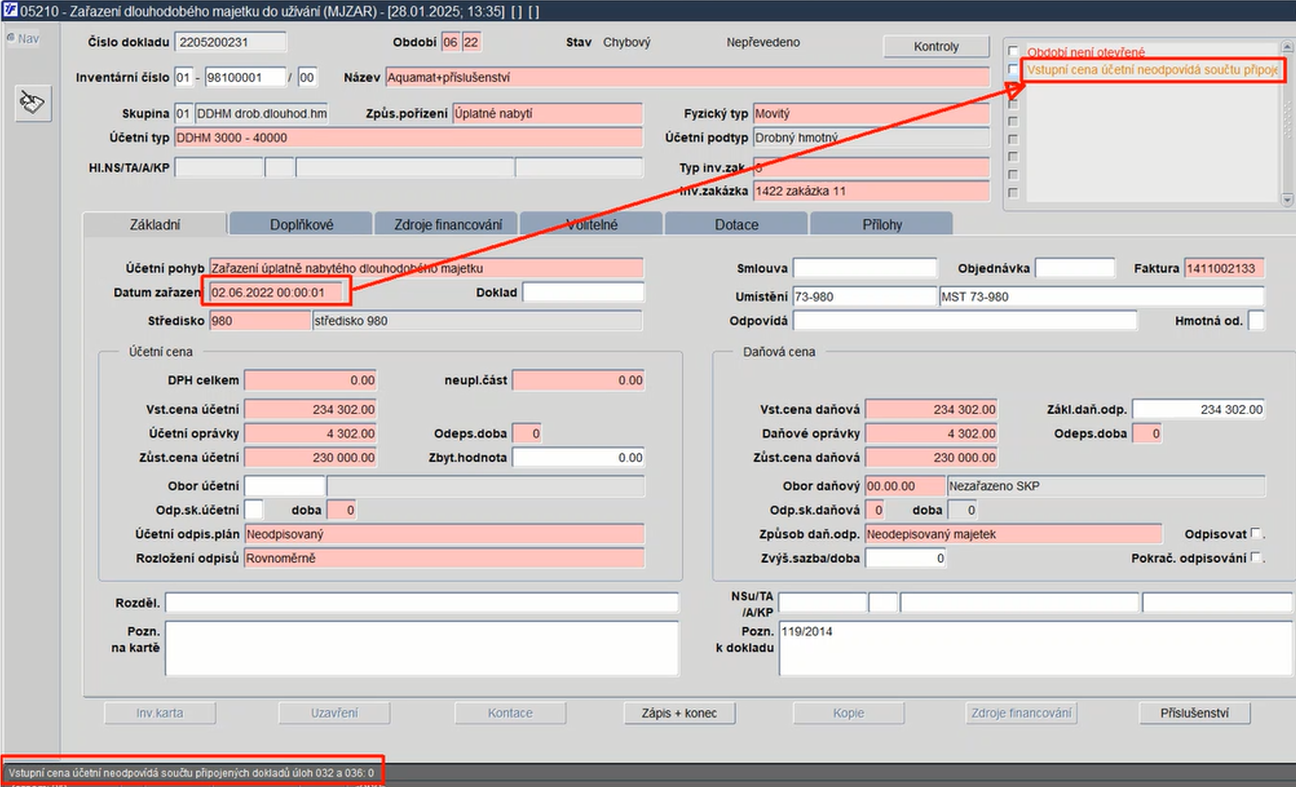
Task: Click the Pozn. k dokladu area with 119/2014
Action: [1036, 648]
